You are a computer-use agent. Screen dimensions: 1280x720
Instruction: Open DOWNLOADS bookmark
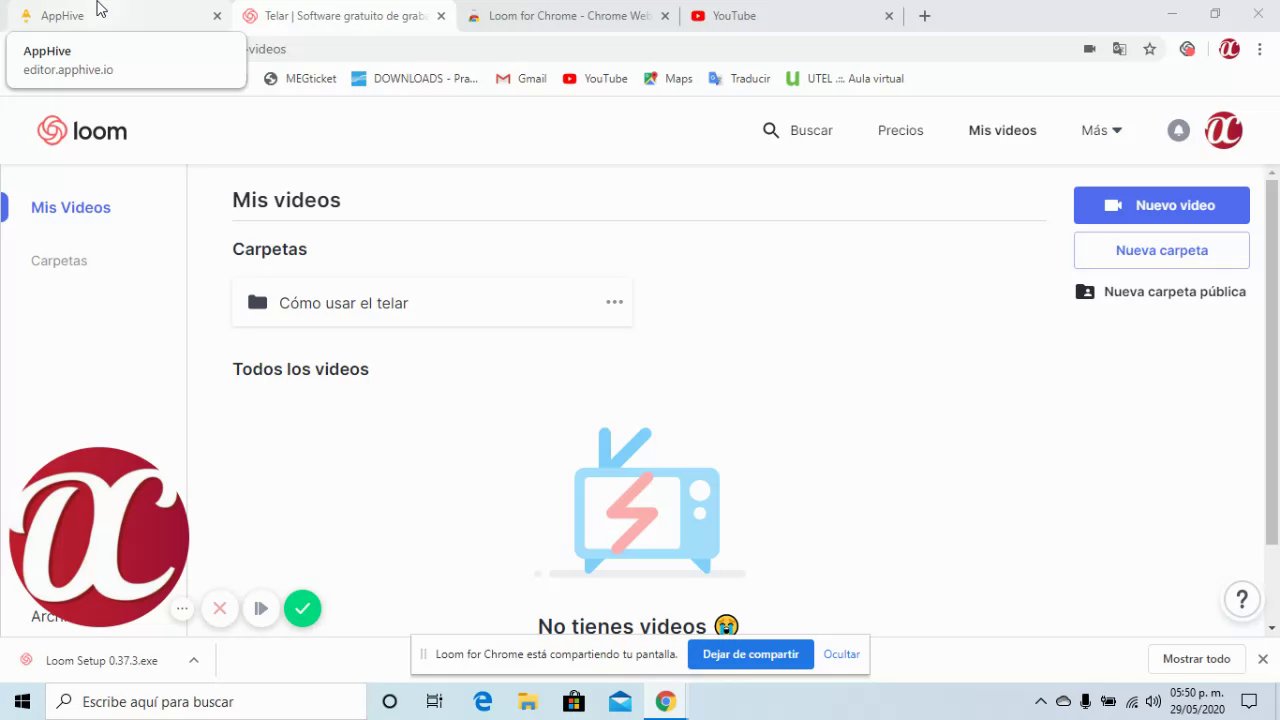[x=415, y=78]
